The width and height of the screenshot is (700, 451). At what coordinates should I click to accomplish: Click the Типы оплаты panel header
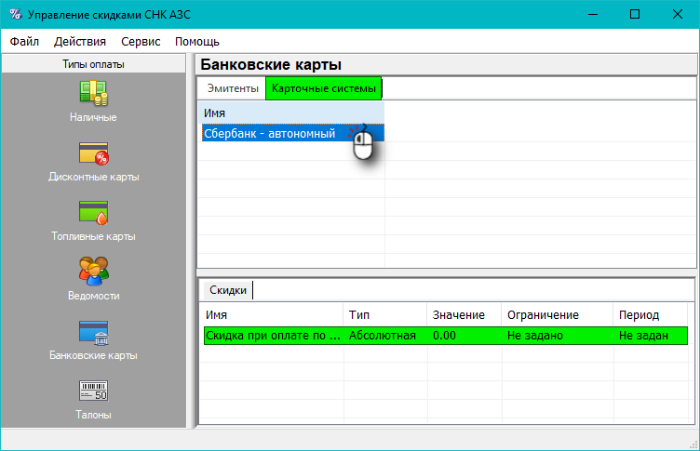pyautogui.click(x=93, y=64)
